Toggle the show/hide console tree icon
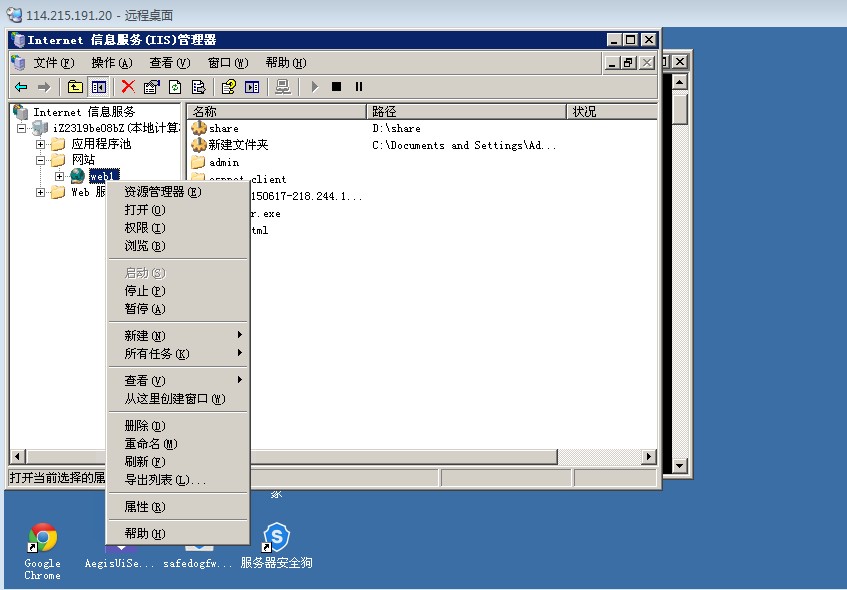Image resolution: width=847 pixels, height=590 pixels. click(x=98, y=87)
